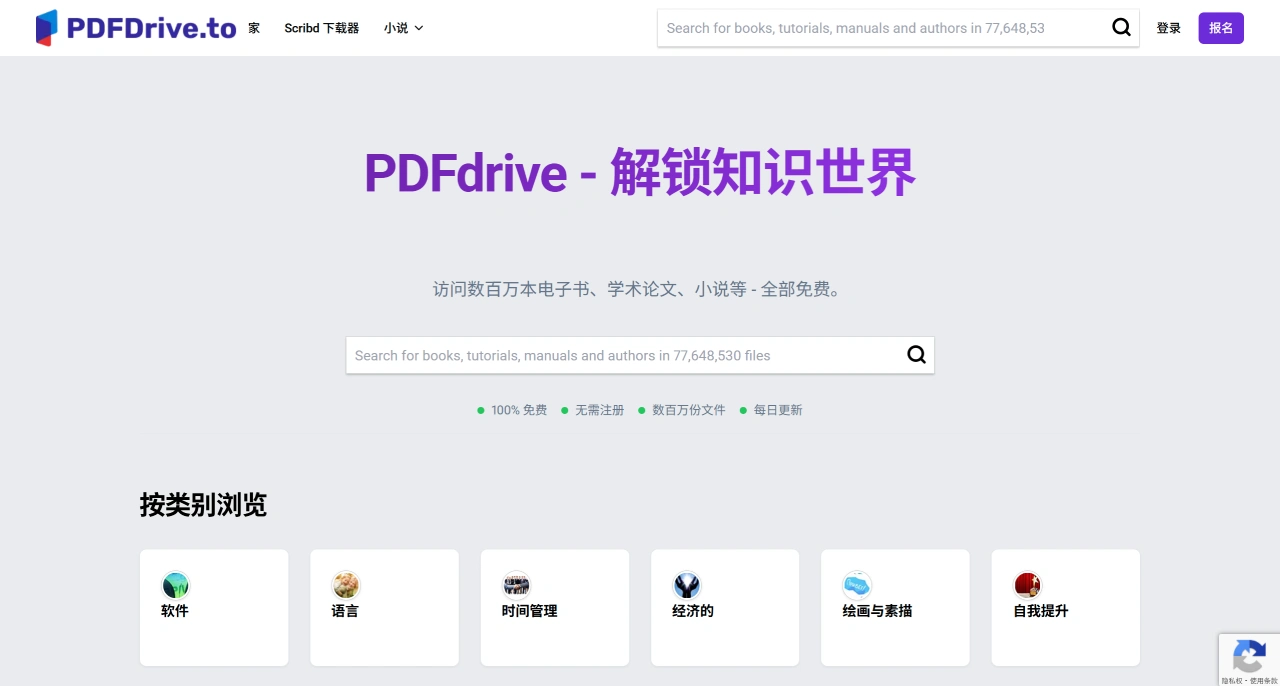The width and height of the screenshot is (1280, 686).
Task: Open the 语言 category card
Action: coord(384,607)
